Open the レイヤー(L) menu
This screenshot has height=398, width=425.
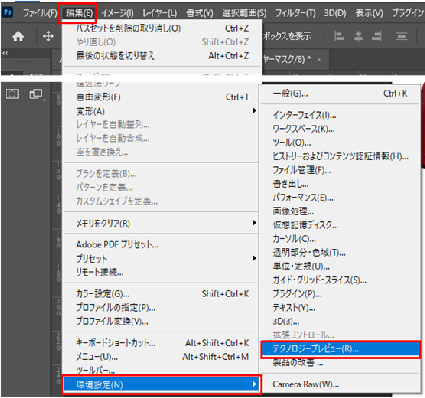pos(160,13)
